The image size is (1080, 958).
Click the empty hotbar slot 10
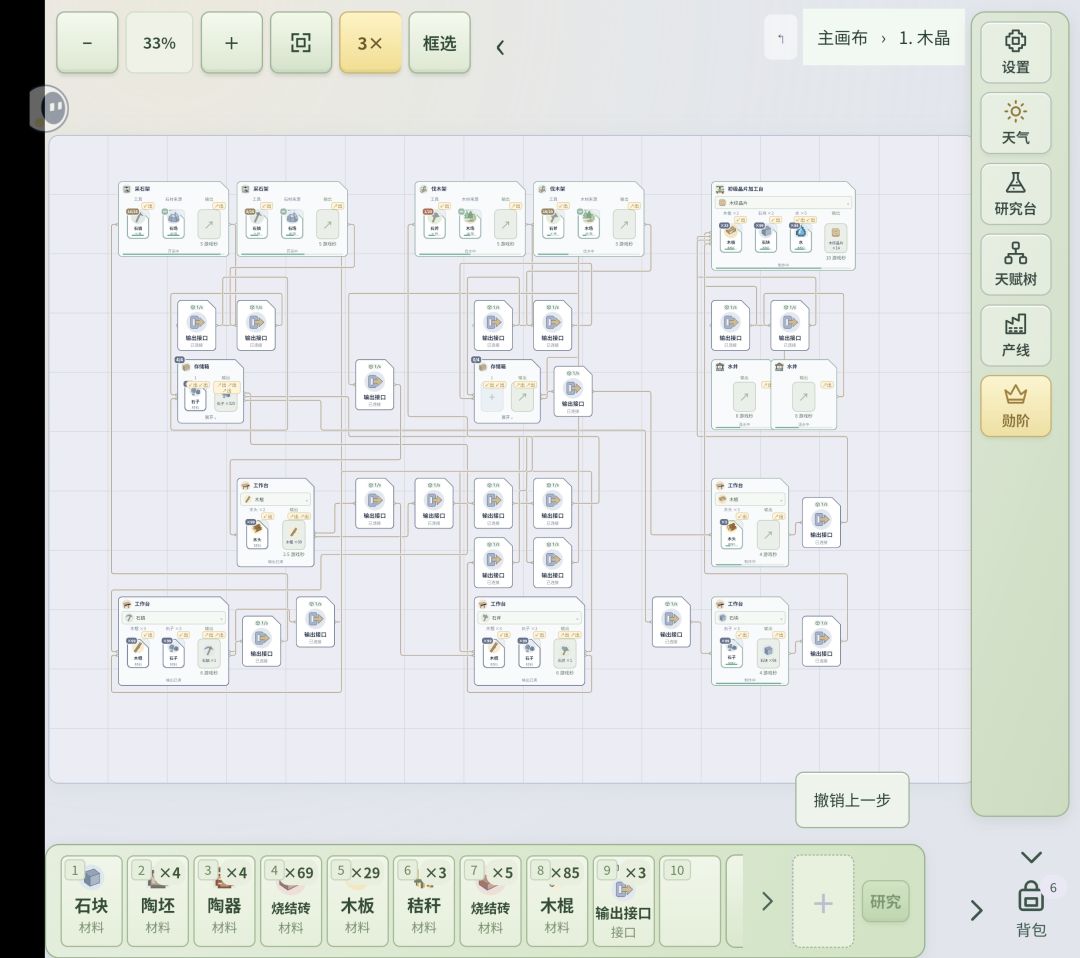pyautogui.click(x=689, y=901)
